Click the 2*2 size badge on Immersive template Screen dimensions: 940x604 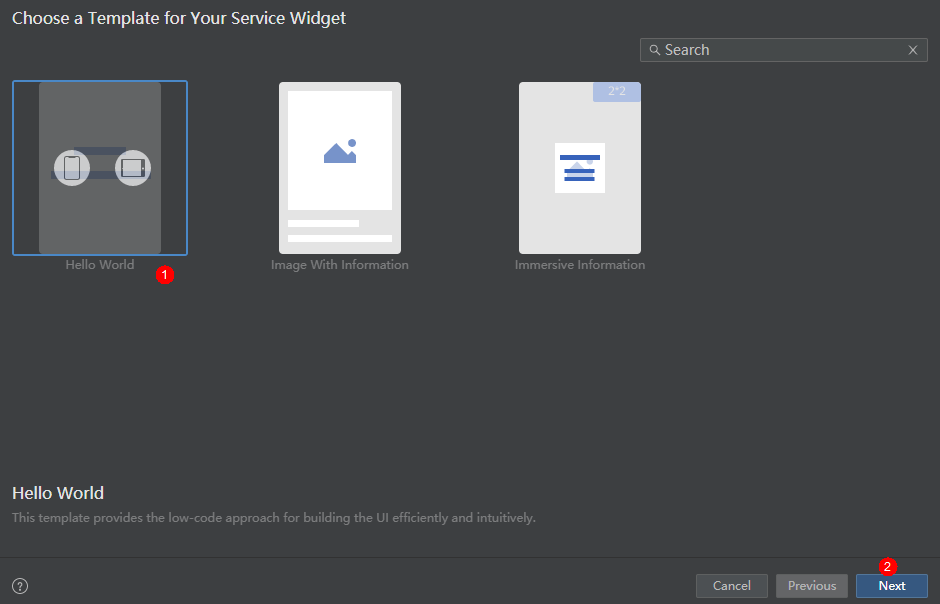[x=617, y=92]
